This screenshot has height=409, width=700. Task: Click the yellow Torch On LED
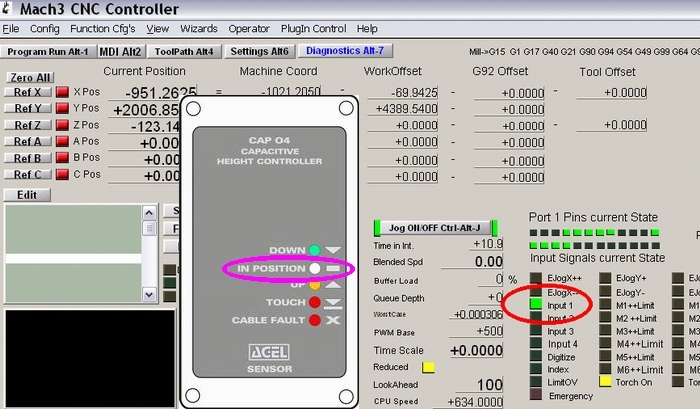pyautogui.click(x=605, y=382)
